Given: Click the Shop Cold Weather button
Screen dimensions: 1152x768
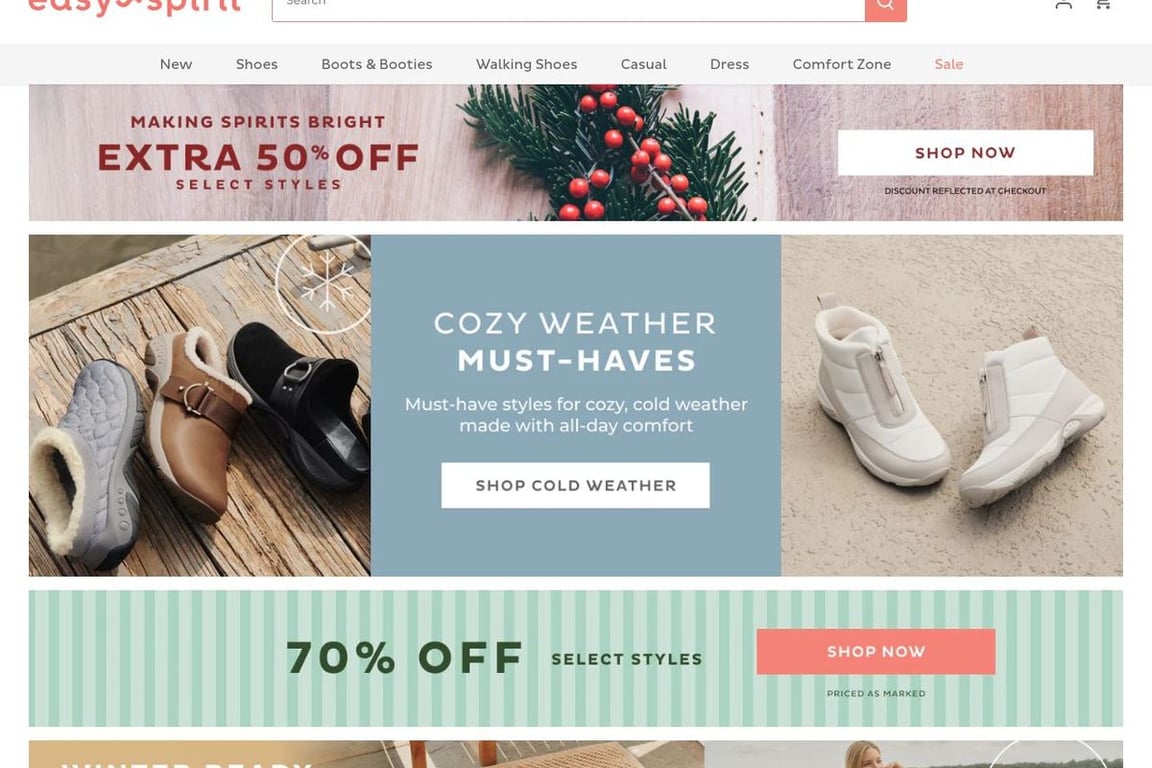Looking at the screenshot, I should tap(575, 485).
